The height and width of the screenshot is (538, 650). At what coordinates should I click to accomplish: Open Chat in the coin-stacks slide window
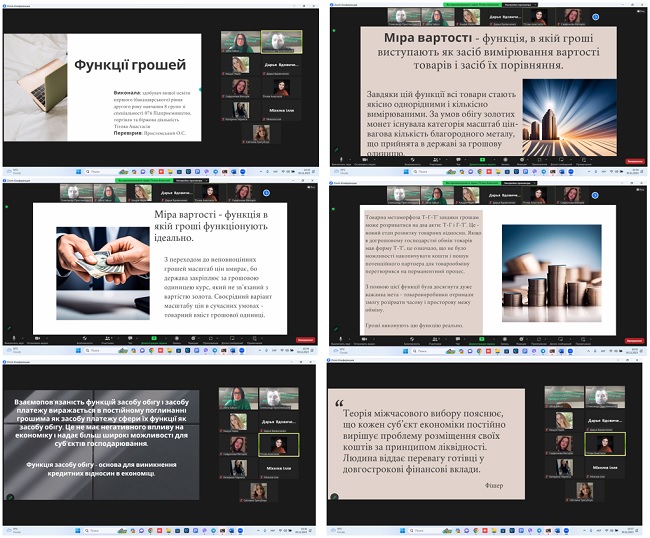(458, 340)
